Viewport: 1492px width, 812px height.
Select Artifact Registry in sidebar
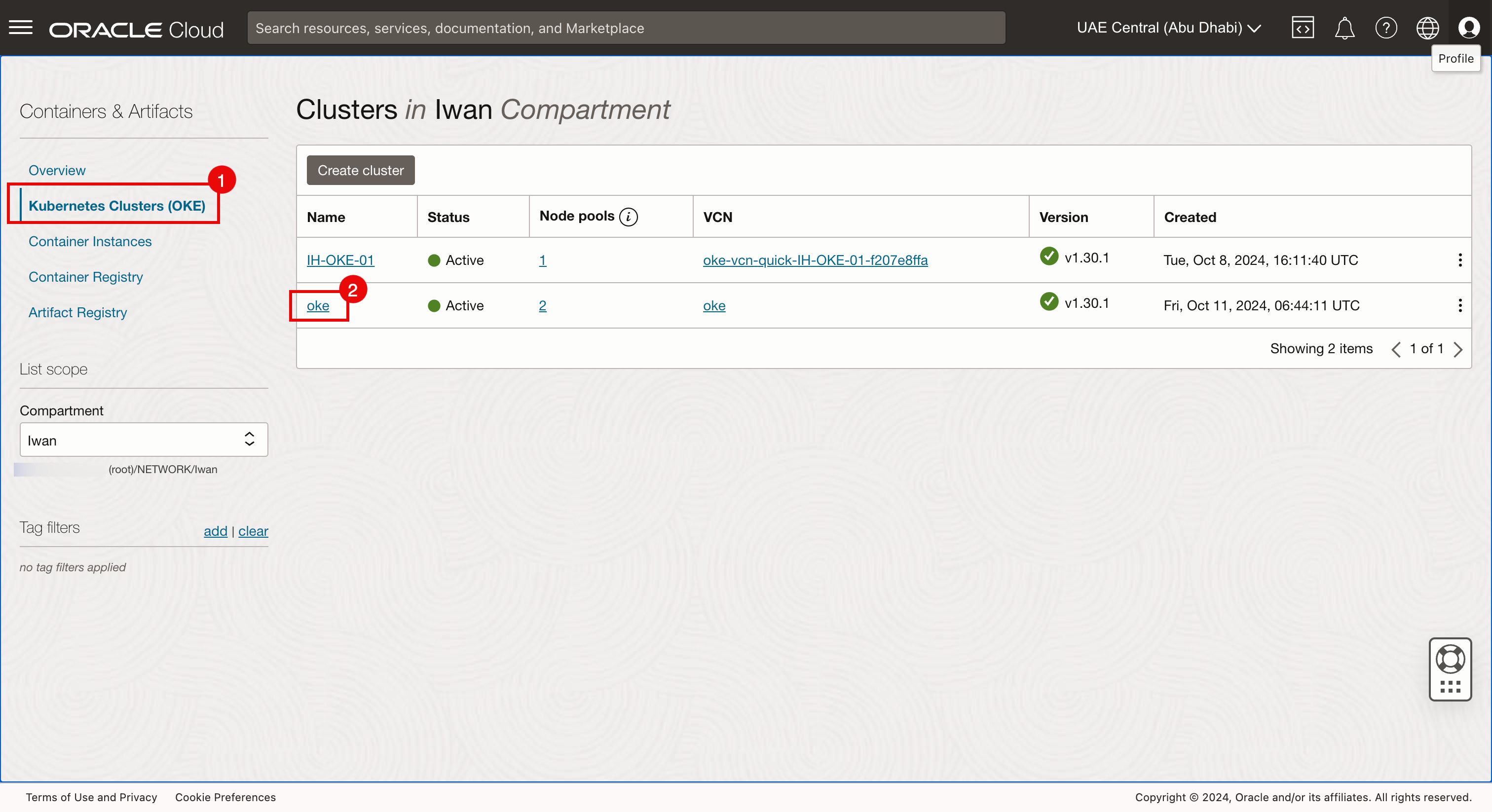(x=77, y=313)
